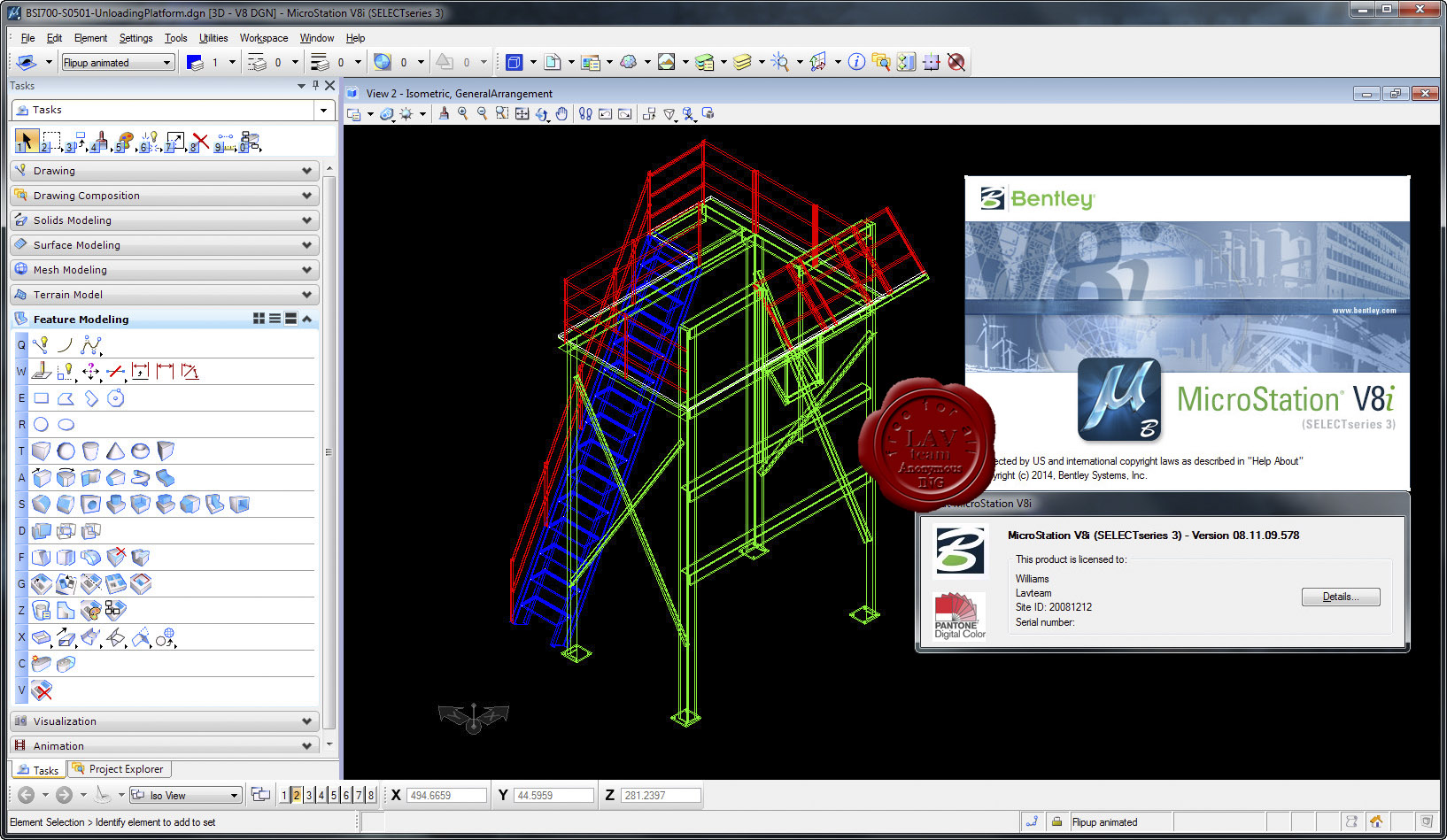Select the Element Selection arrow tool
Image resolution: width=1447 pixels, height=840 pixels.
point(27,141)
